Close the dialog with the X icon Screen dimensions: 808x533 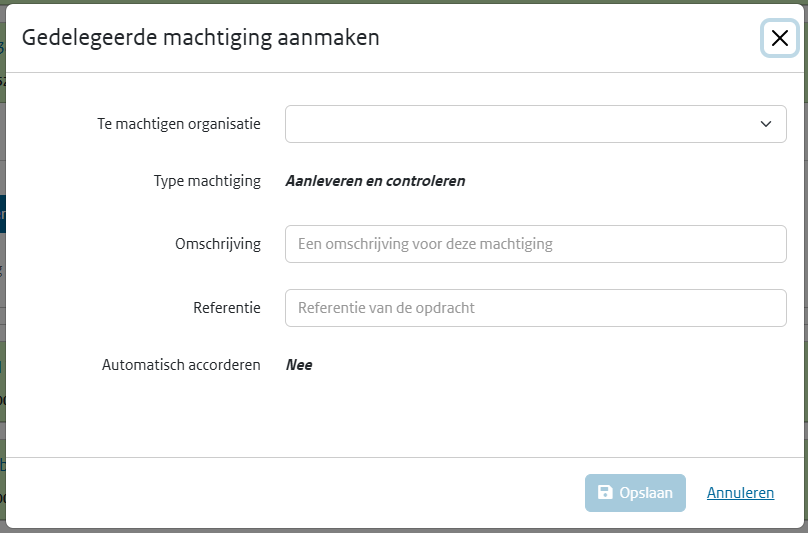pos(779,39)
